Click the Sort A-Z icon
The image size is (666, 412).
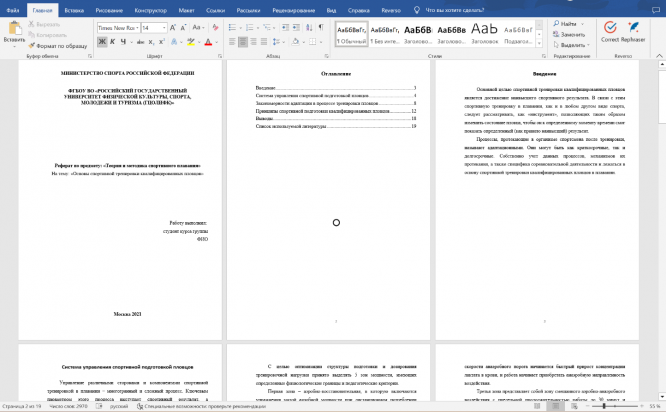pyautogui.click(x=309, y=28)
